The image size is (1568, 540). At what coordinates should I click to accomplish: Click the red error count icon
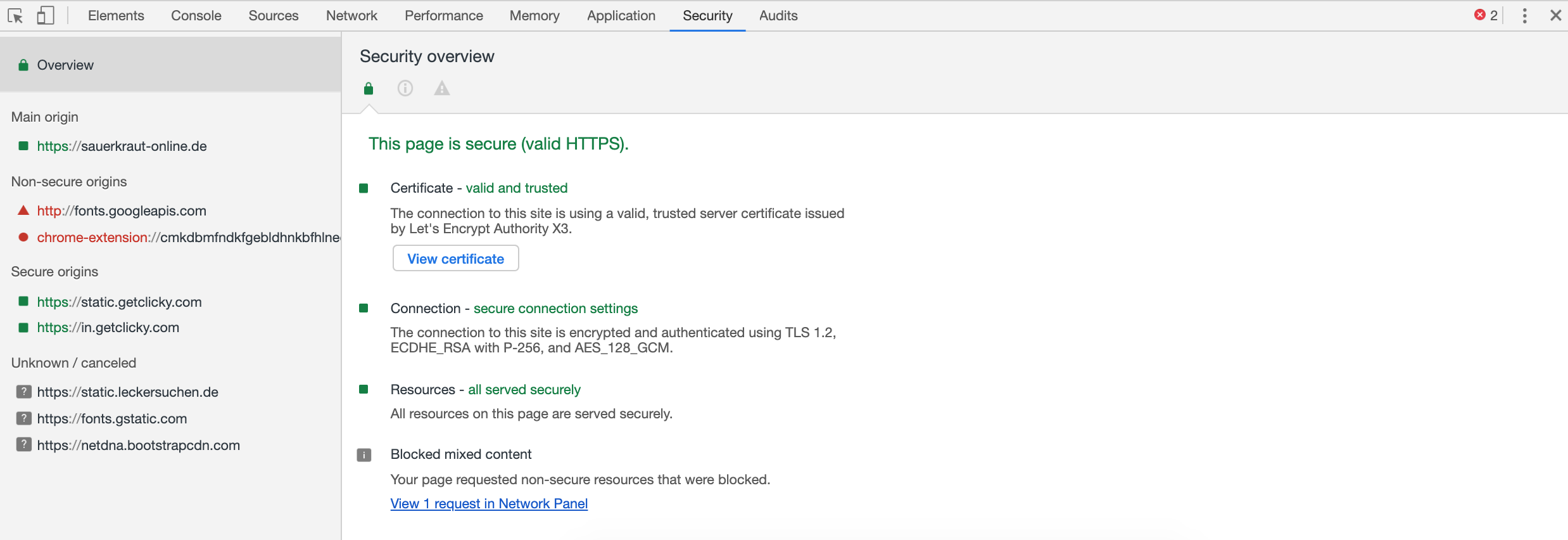click(1480, 15)
